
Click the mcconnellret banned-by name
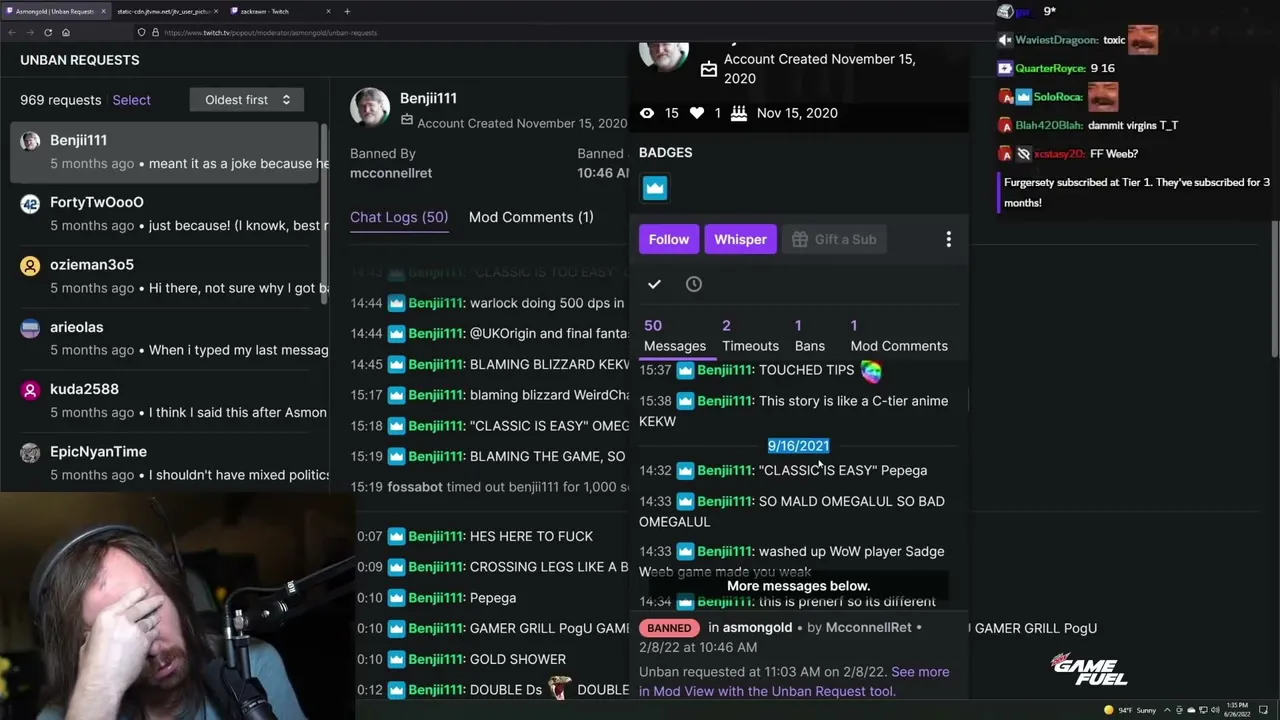[x=391, y=173]
